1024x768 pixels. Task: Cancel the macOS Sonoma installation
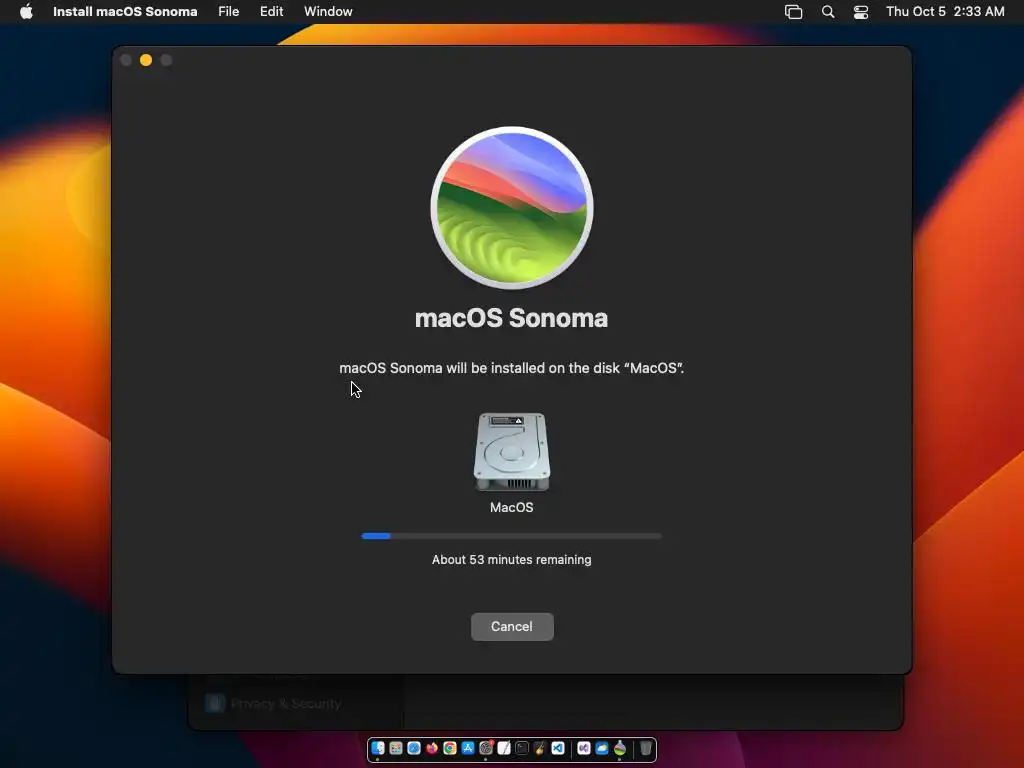[x=512, y=626]
